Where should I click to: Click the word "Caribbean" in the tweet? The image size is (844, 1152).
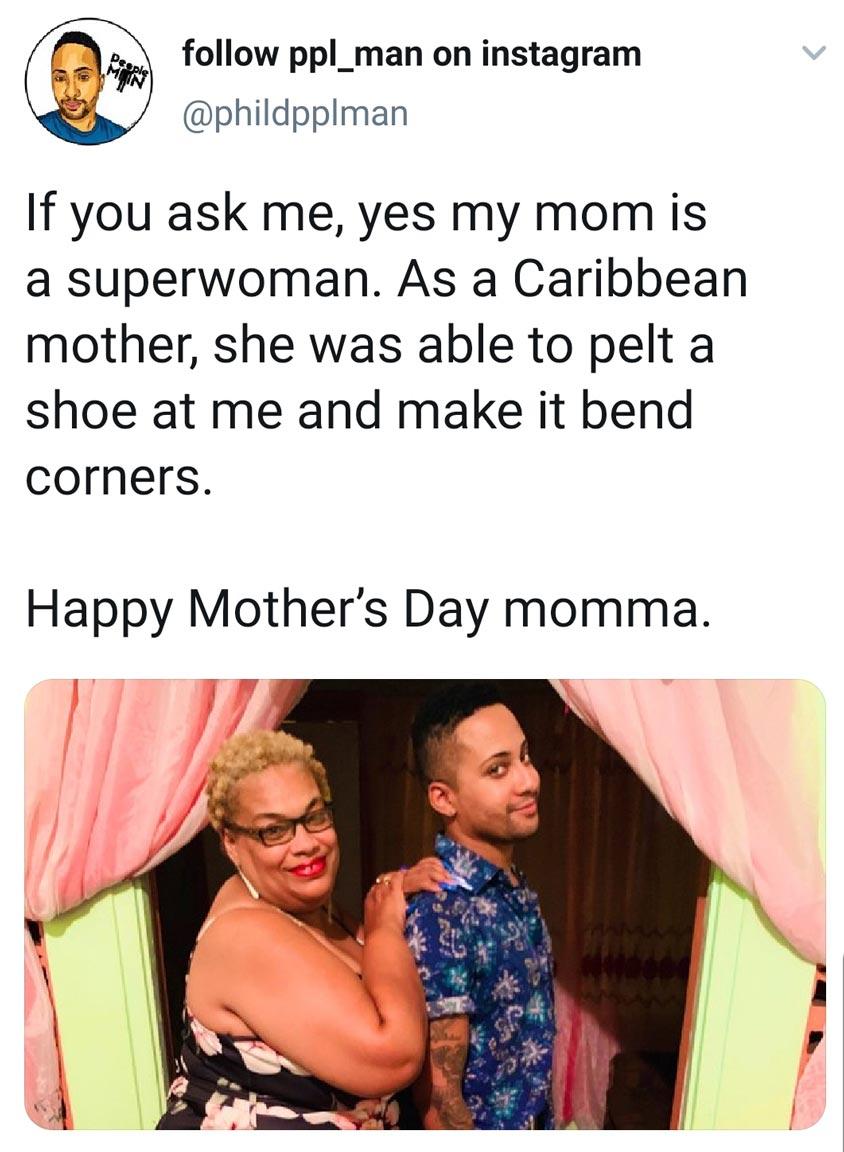coord(629,281)
